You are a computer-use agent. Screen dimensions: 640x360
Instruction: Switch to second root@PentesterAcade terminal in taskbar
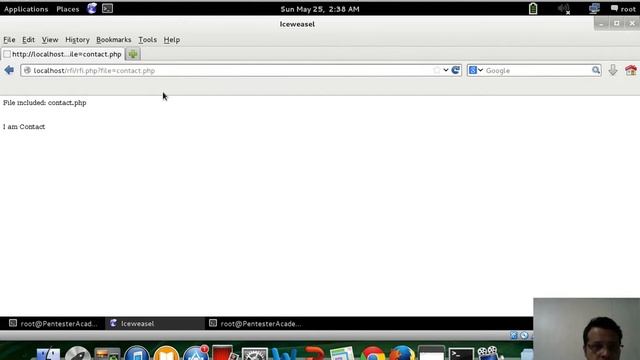255,324
